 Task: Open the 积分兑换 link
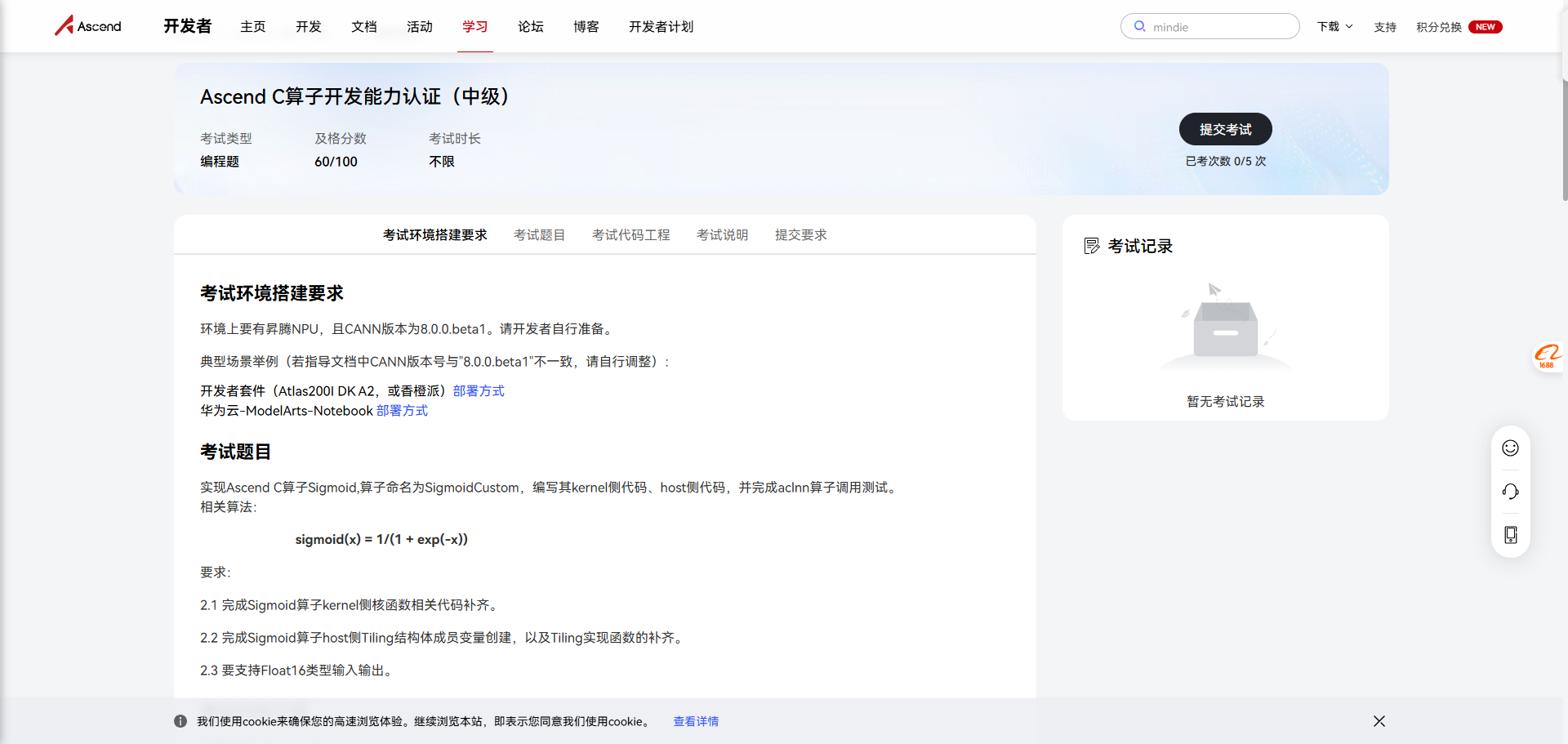(x=1439, y=27)
